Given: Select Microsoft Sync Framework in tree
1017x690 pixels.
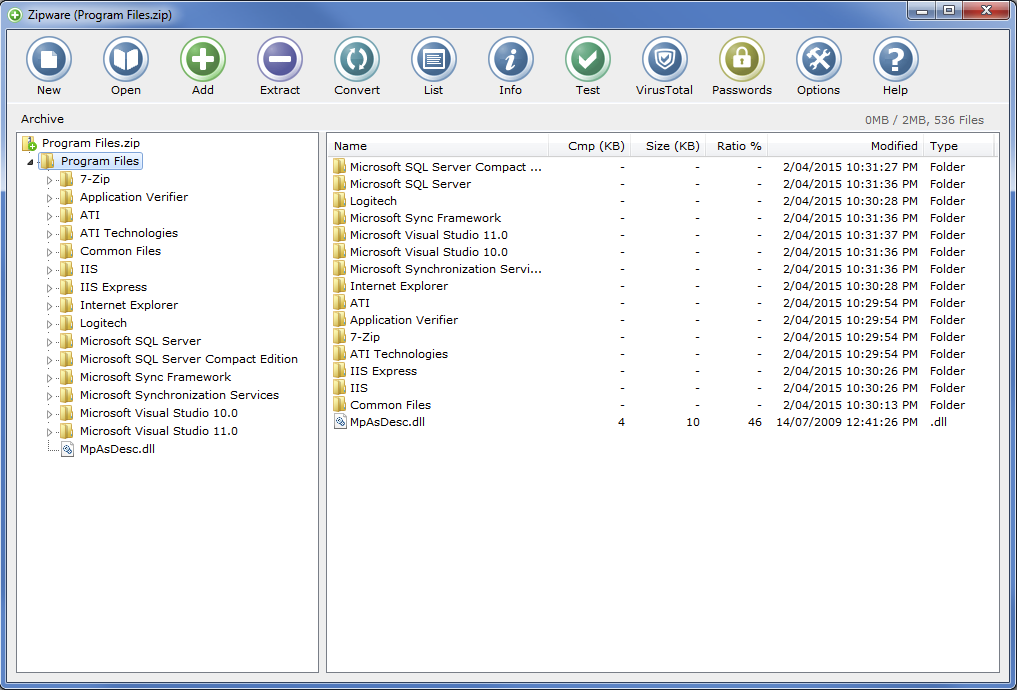Looking at the screenshot, I should pyautogui.click(x=155, y=377).
